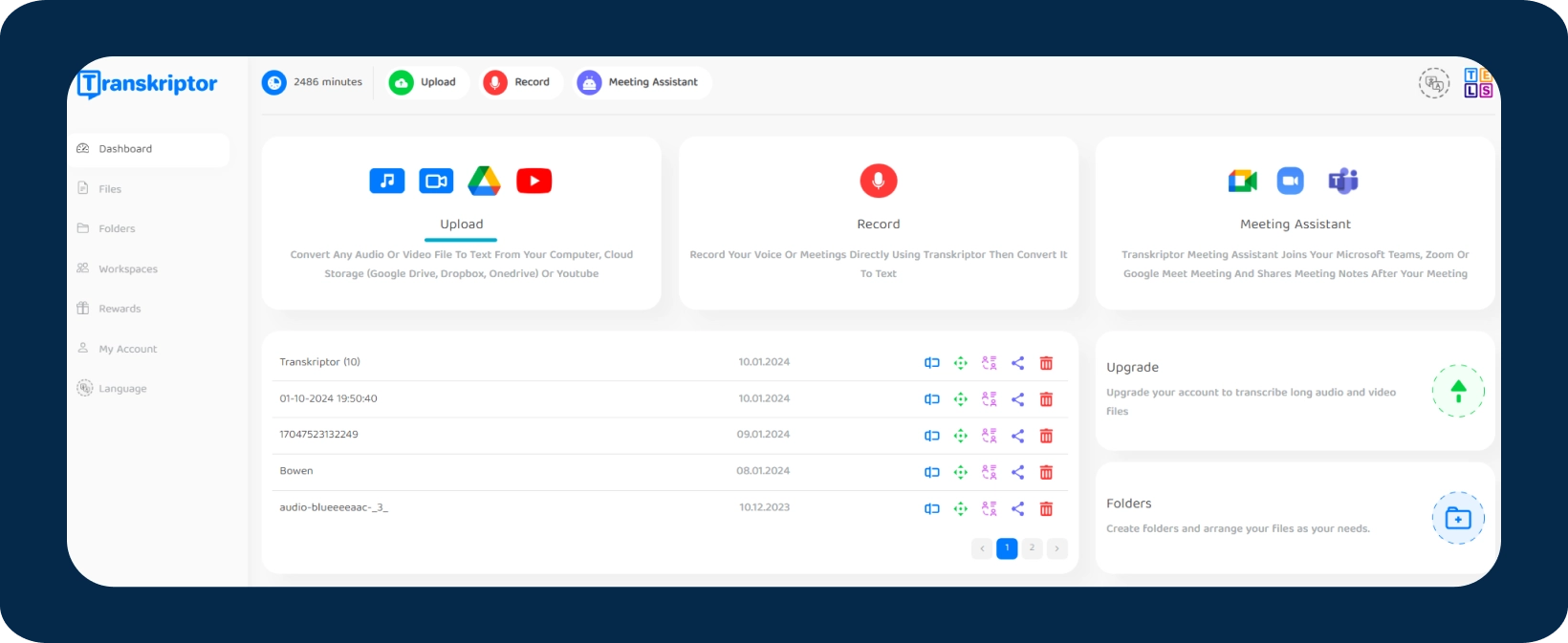Click the purple workspace icon on Bowen row
This screenshot has height=643, width=1568.
click(x=990, y=472)
